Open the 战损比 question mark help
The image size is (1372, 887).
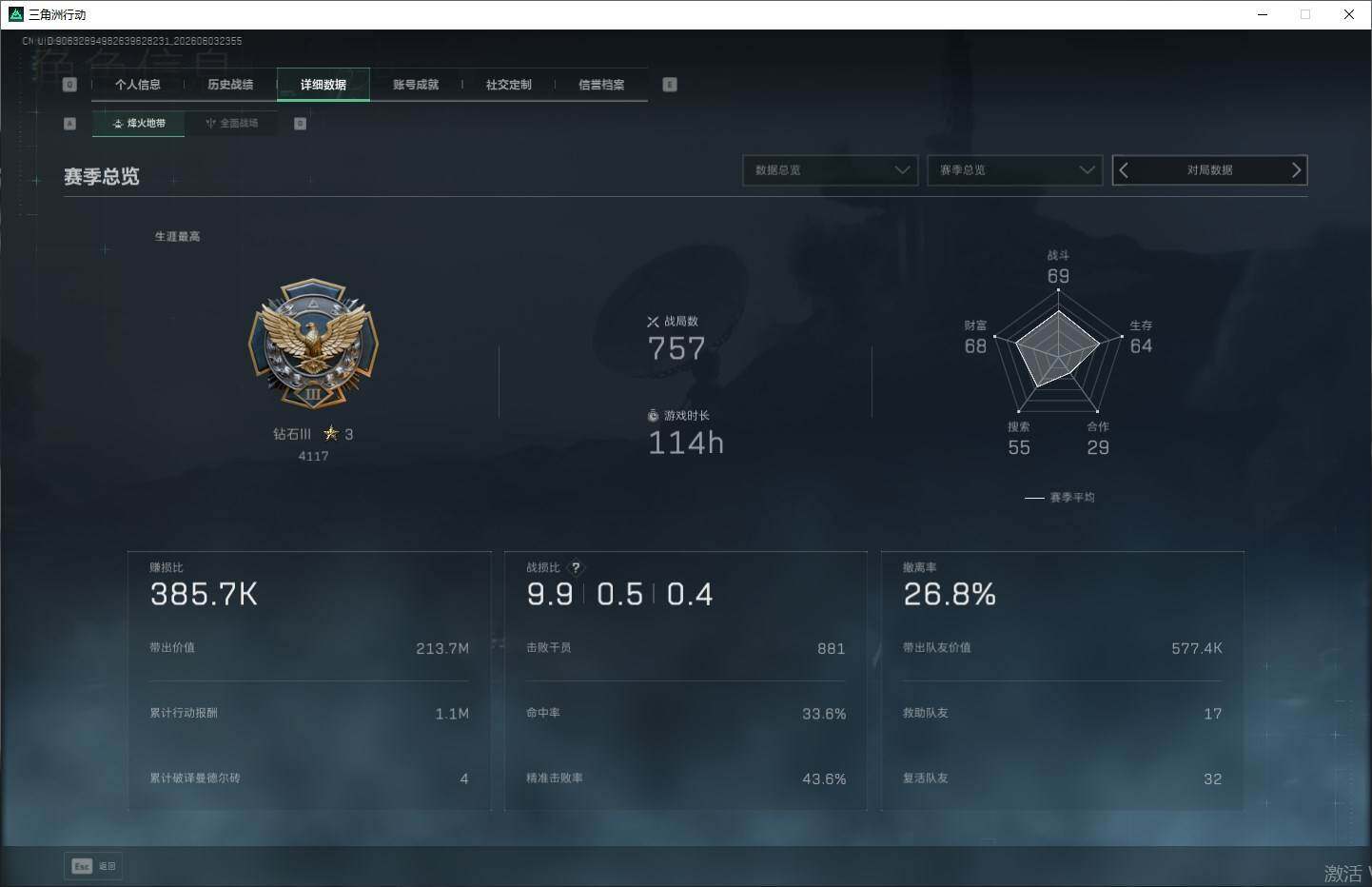point(576,567)
